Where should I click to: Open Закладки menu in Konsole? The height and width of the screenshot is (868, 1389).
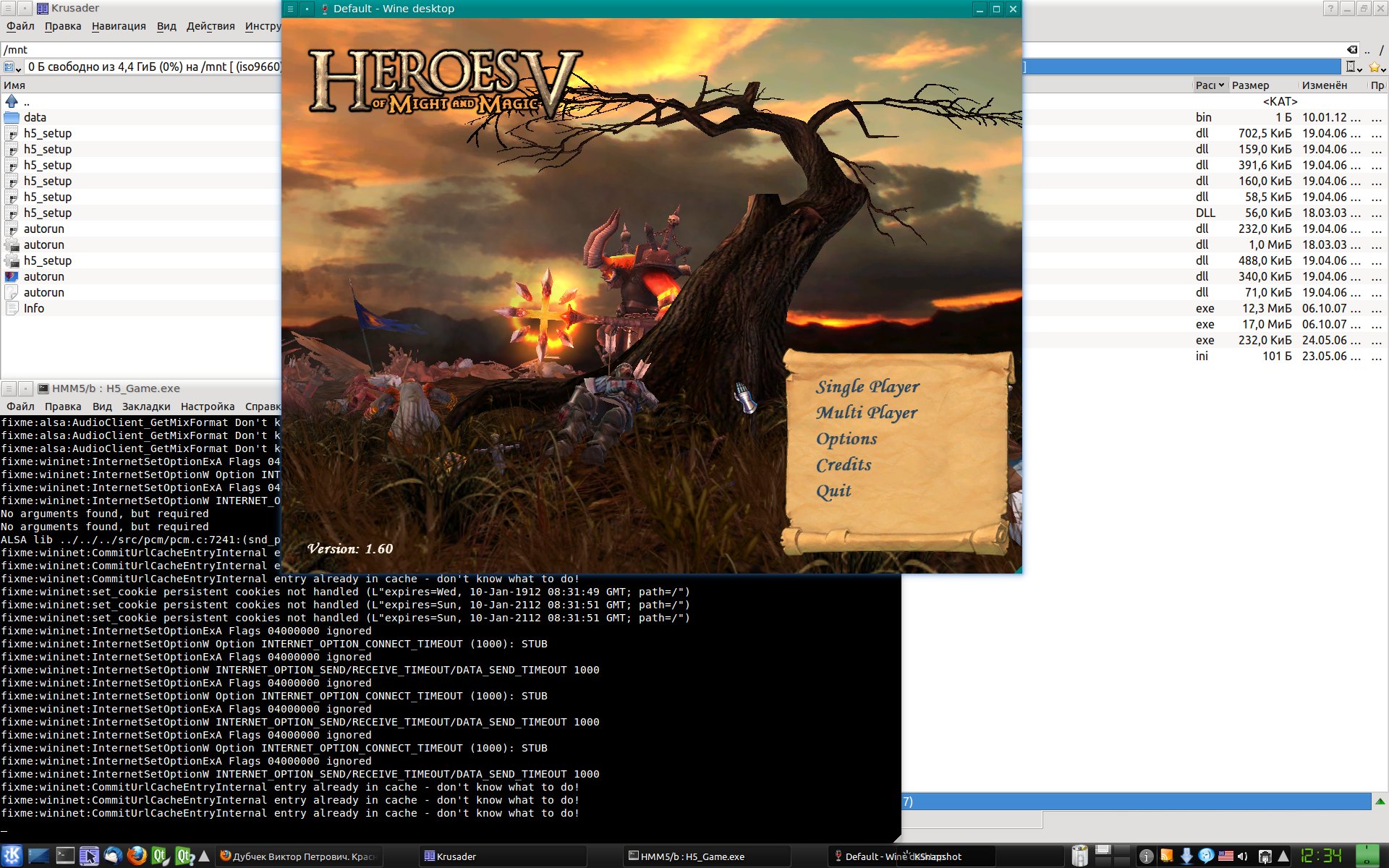tap(145, 407)
